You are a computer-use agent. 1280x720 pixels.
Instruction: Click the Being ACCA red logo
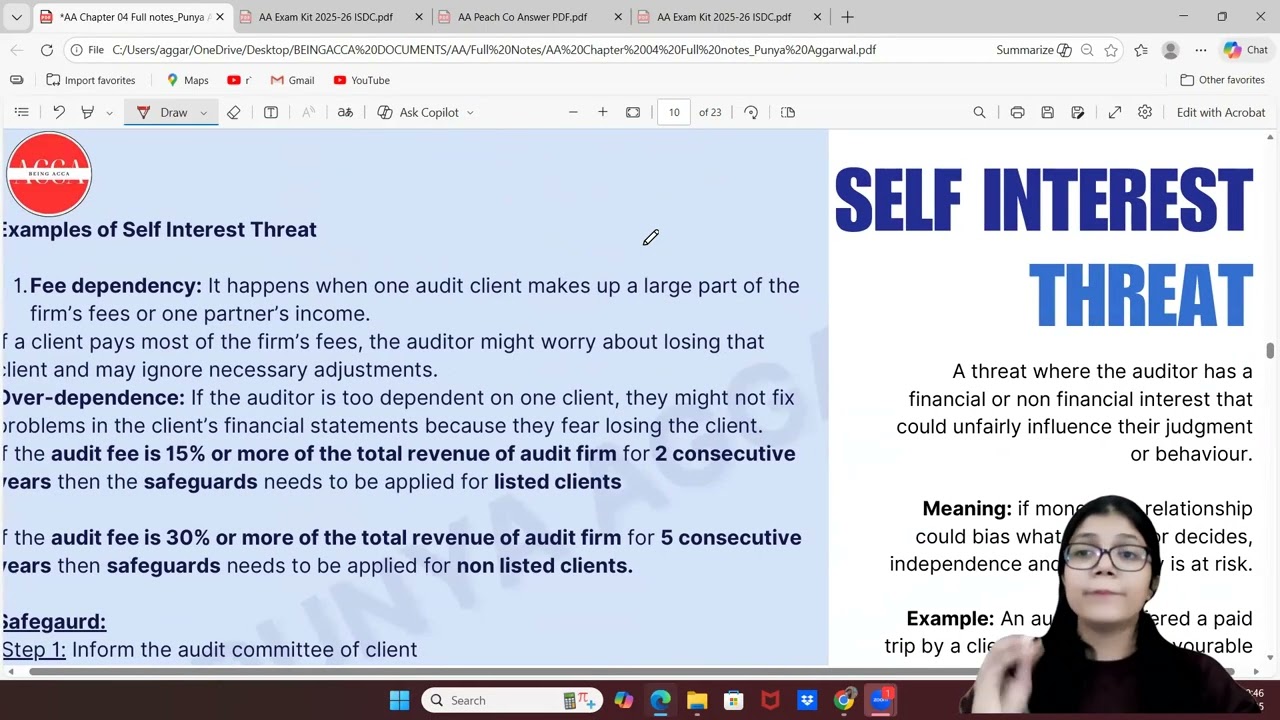point(49,174)
